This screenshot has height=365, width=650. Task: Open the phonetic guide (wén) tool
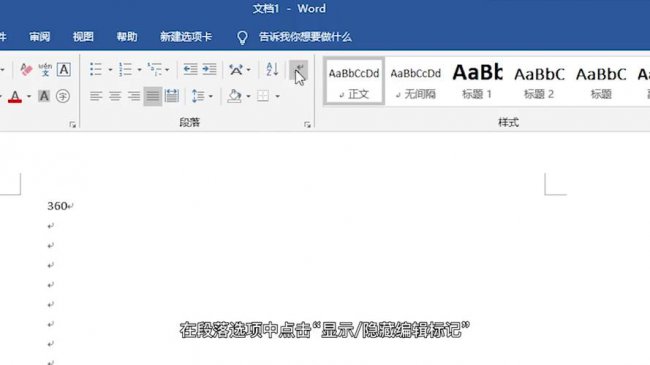(45, 69)
